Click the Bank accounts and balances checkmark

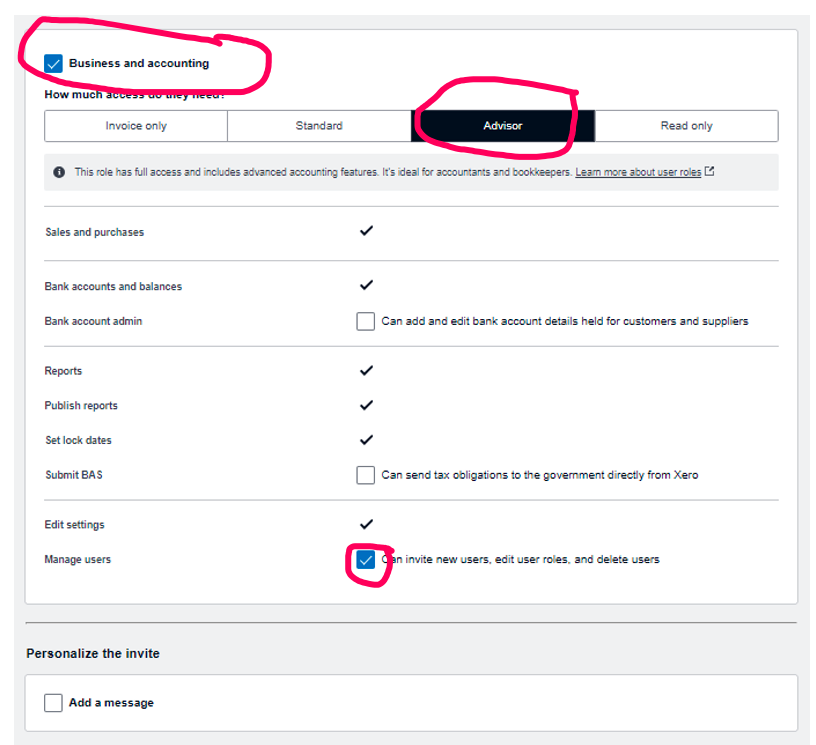point(366,286)
